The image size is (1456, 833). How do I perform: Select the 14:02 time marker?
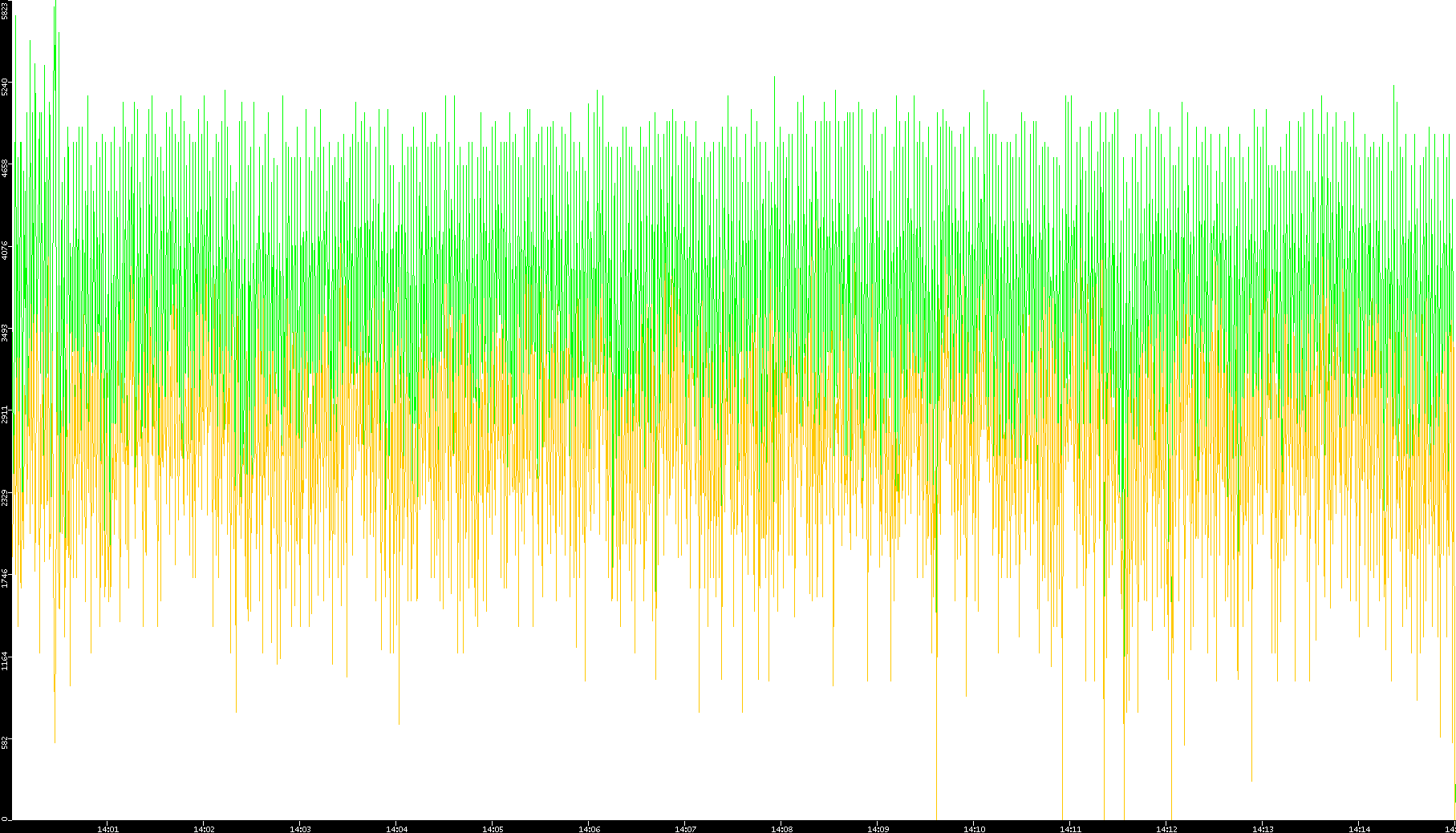point(204,828)
